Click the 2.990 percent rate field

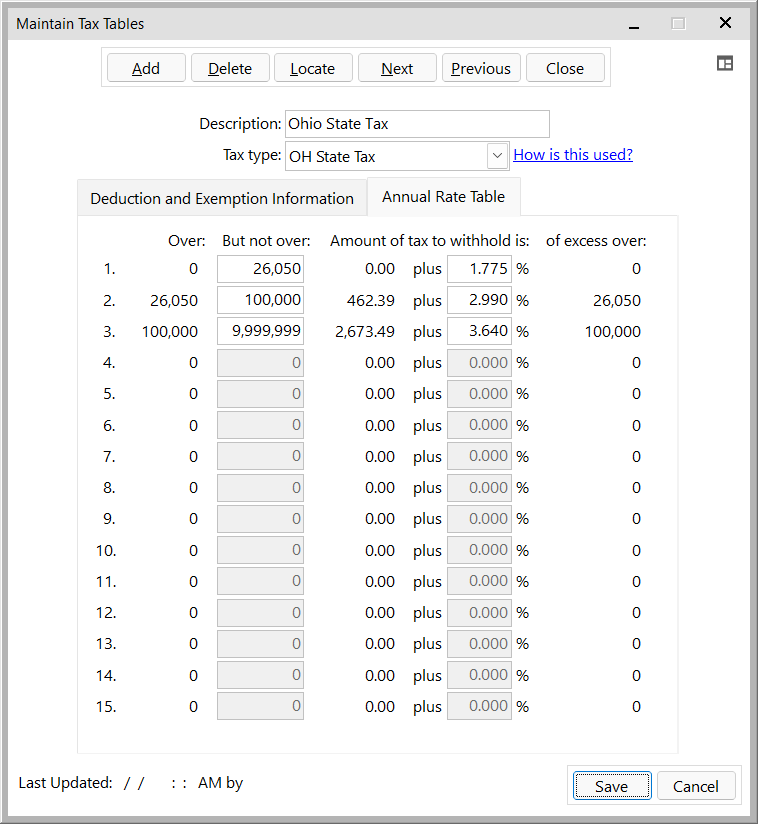[479, 300]
